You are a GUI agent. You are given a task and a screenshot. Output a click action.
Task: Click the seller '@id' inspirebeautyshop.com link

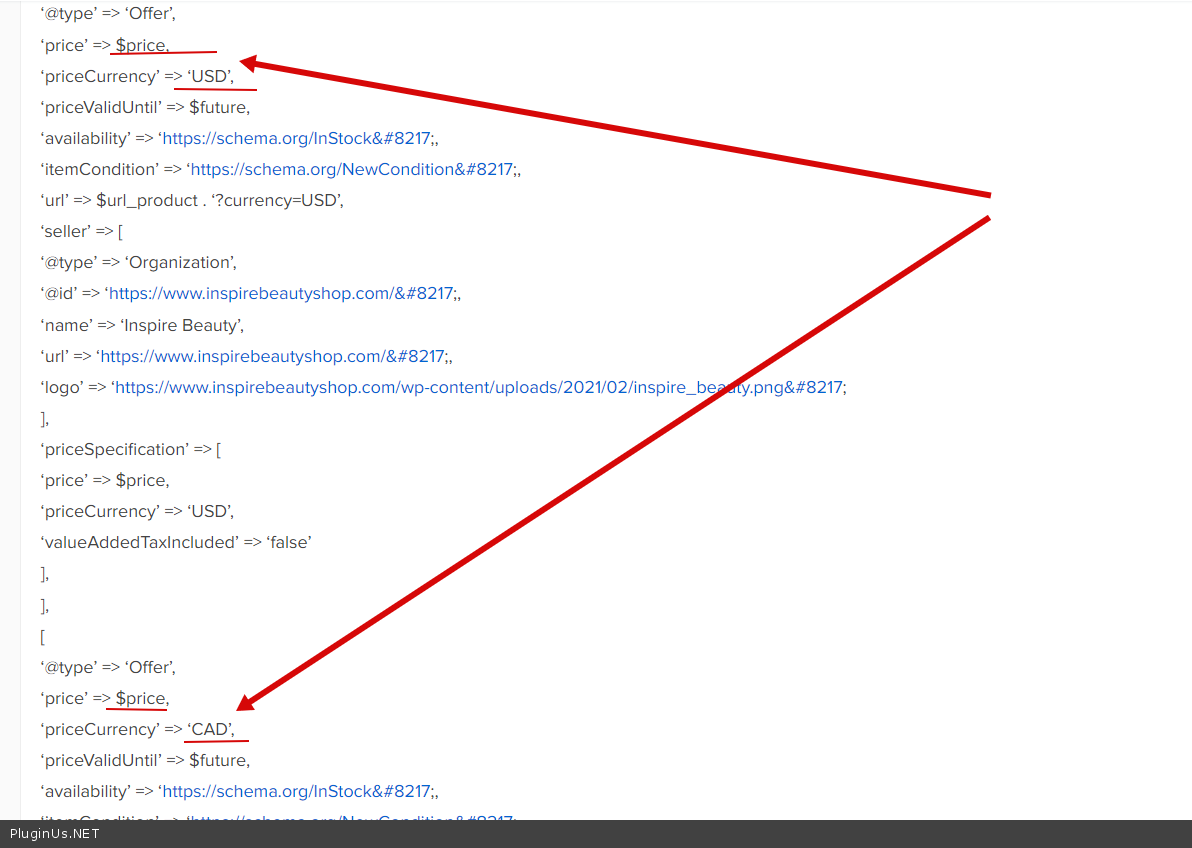point(280,293)
